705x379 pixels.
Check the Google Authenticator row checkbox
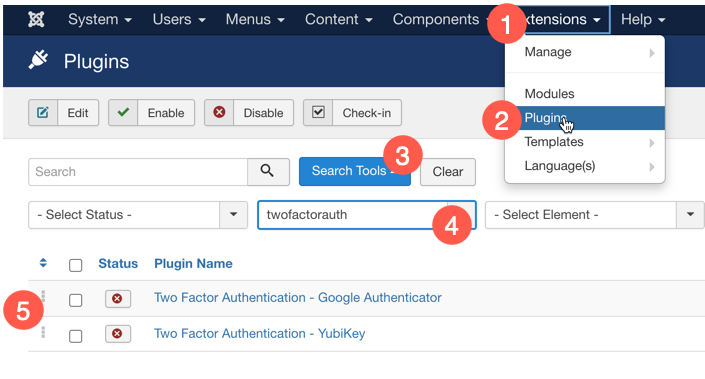pyautogui.click(x=76, y=300)
